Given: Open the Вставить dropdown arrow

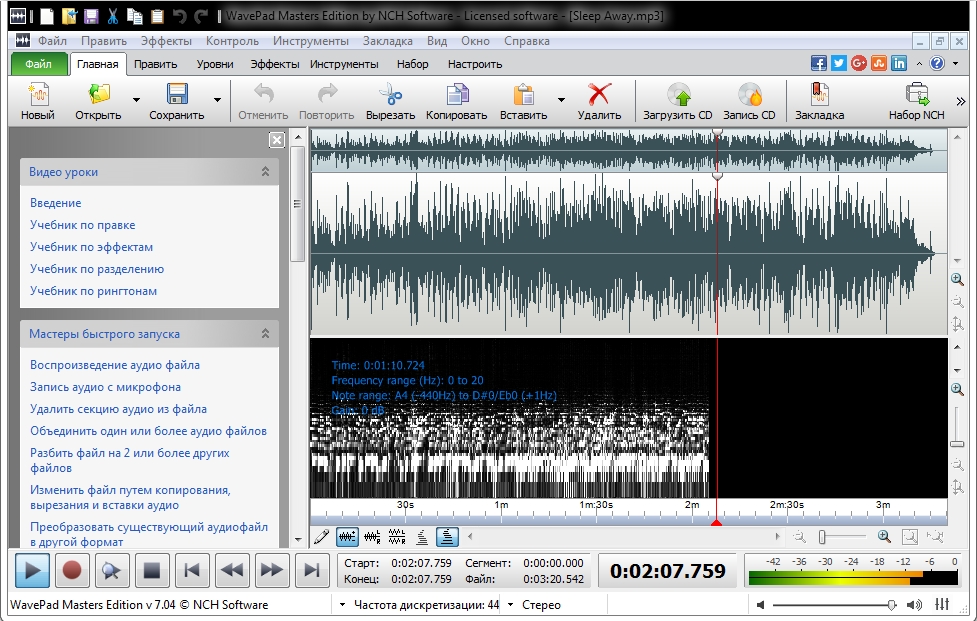Looking at the screenshot, I should (561, 100).
